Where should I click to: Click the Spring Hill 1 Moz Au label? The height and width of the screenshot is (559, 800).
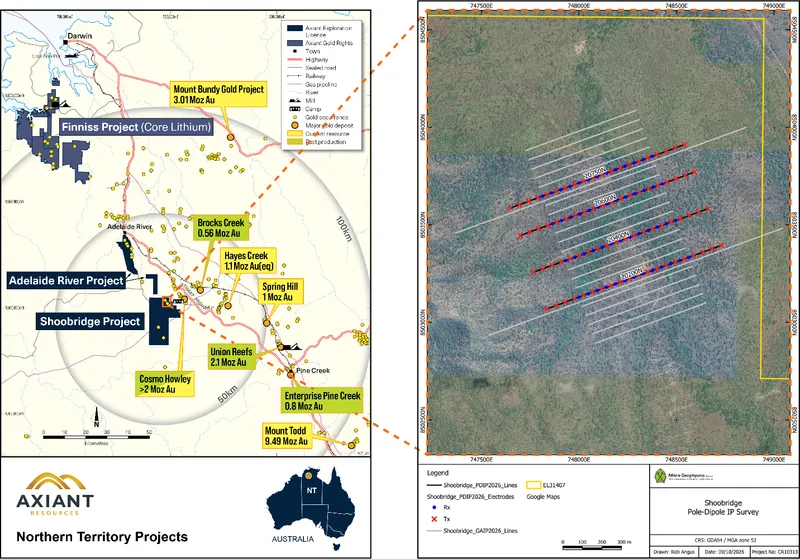click(280, 292)
